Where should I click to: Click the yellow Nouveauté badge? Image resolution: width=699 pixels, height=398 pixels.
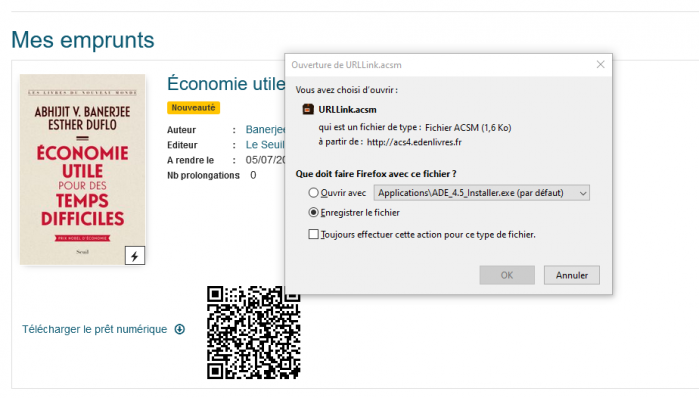click(193, 108)
